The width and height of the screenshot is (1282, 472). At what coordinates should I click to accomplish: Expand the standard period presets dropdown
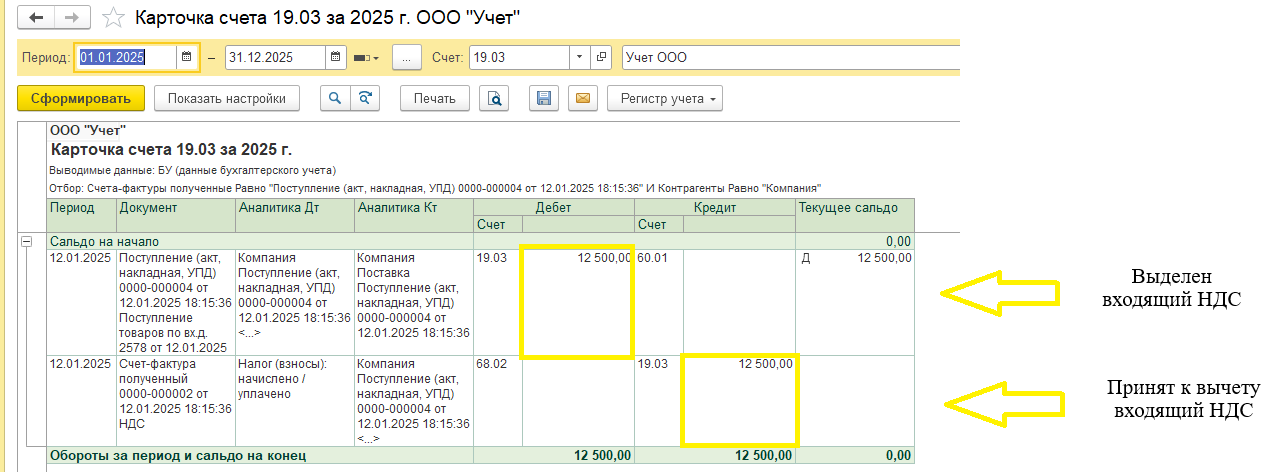367,58
